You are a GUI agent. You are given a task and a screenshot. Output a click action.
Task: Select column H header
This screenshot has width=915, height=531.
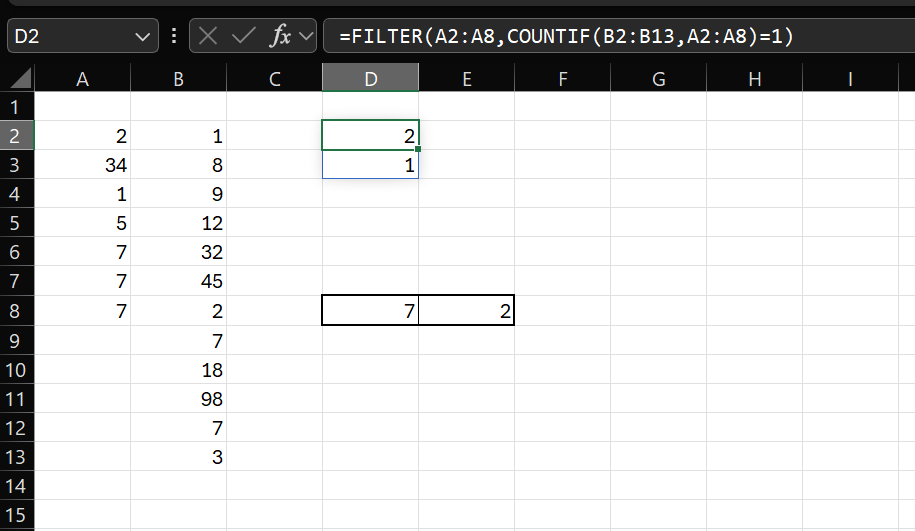pos(755,79)
